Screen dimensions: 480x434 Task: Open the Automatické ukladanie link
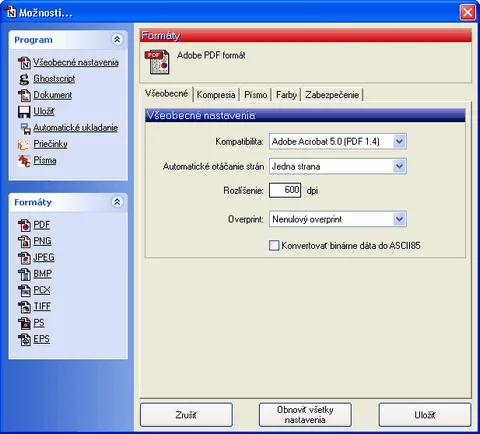pos(75,128)
